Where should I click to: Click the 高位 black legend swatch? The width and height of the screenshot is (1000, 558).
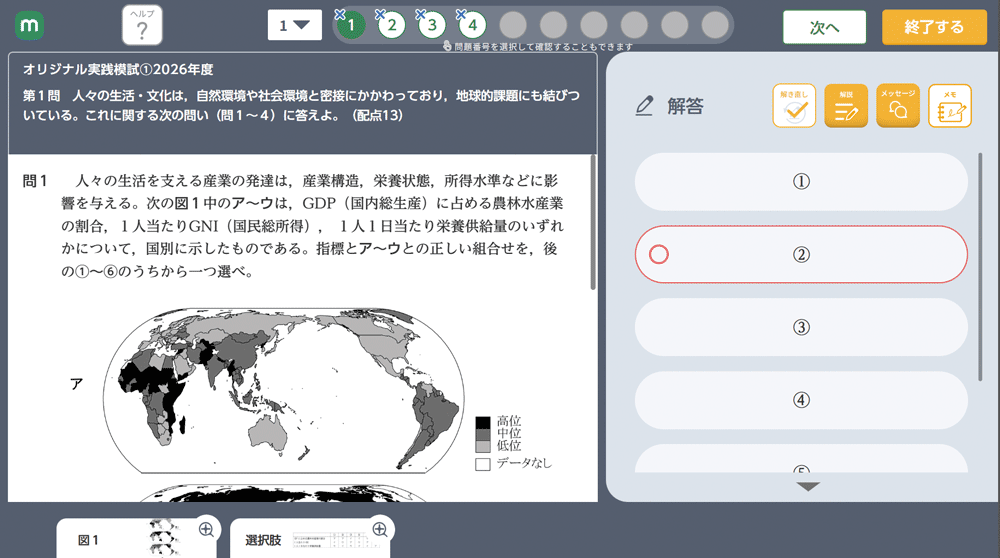click(483, 422)
